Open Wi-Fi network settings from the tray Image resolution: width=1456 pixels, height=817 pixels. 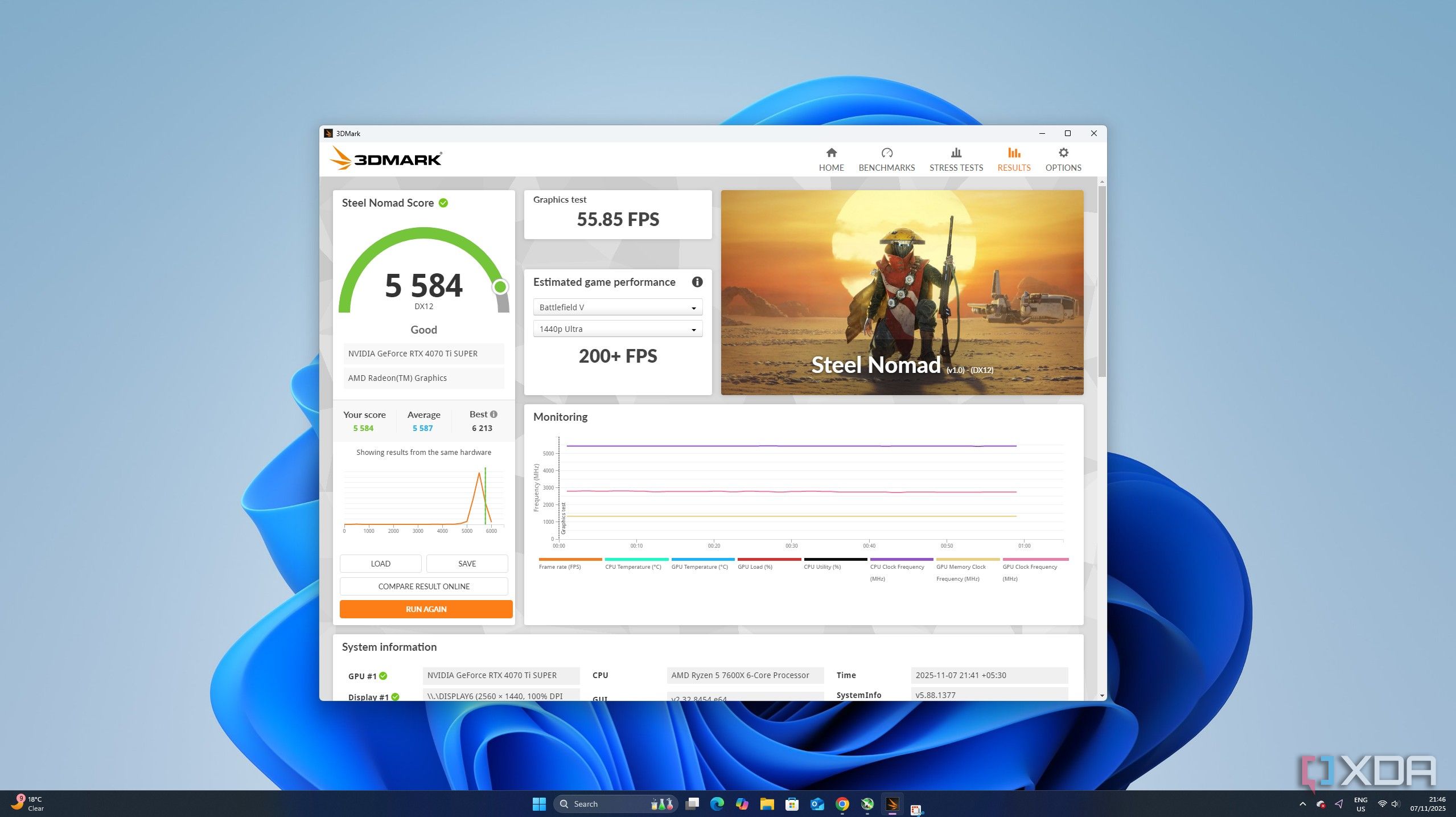(x=1382, y=804)
